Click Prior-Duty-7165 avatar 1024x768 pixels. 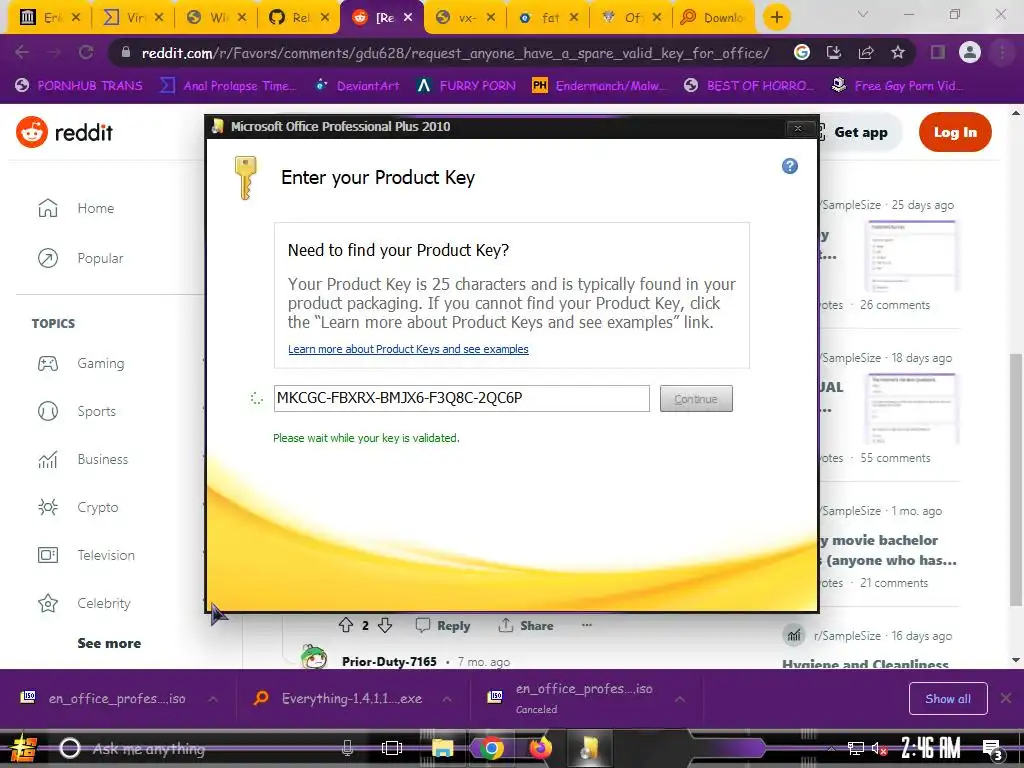(314, 657)
